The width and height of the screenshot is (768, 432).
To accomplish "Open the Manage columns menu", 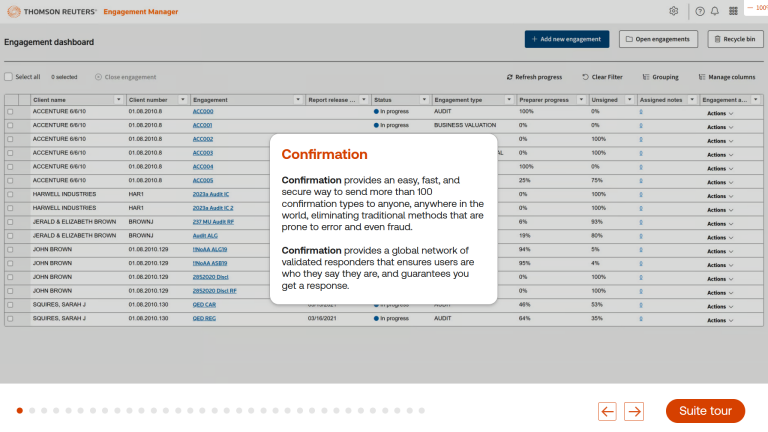I will 727,77.
